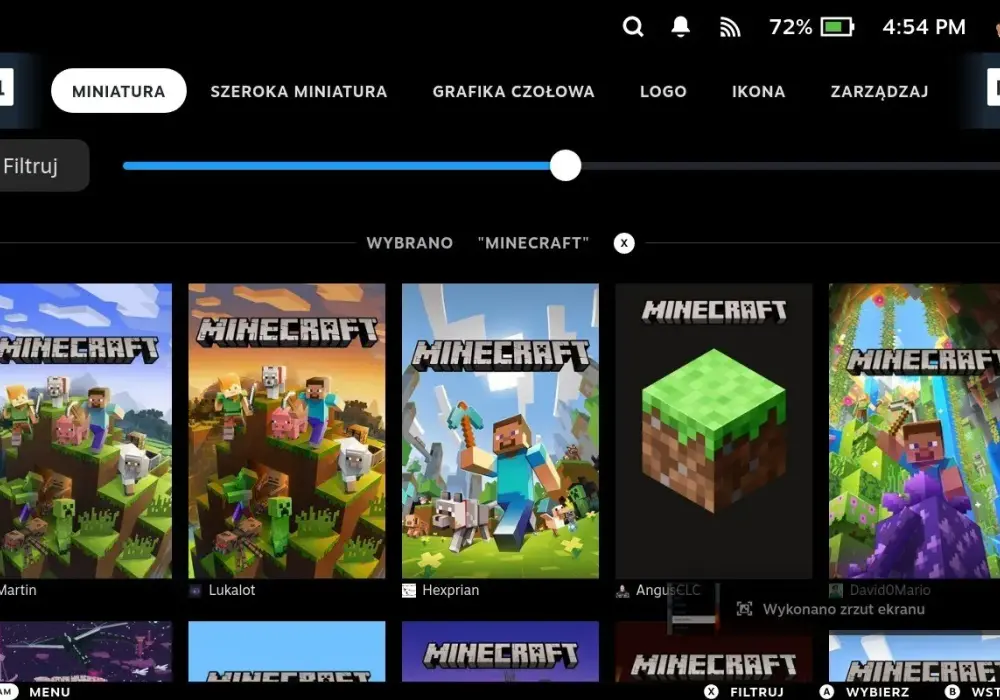Screen dimensions: 1000x700
Task: Select the Minecraft cover by Martin
Action: tap(85, 431)
